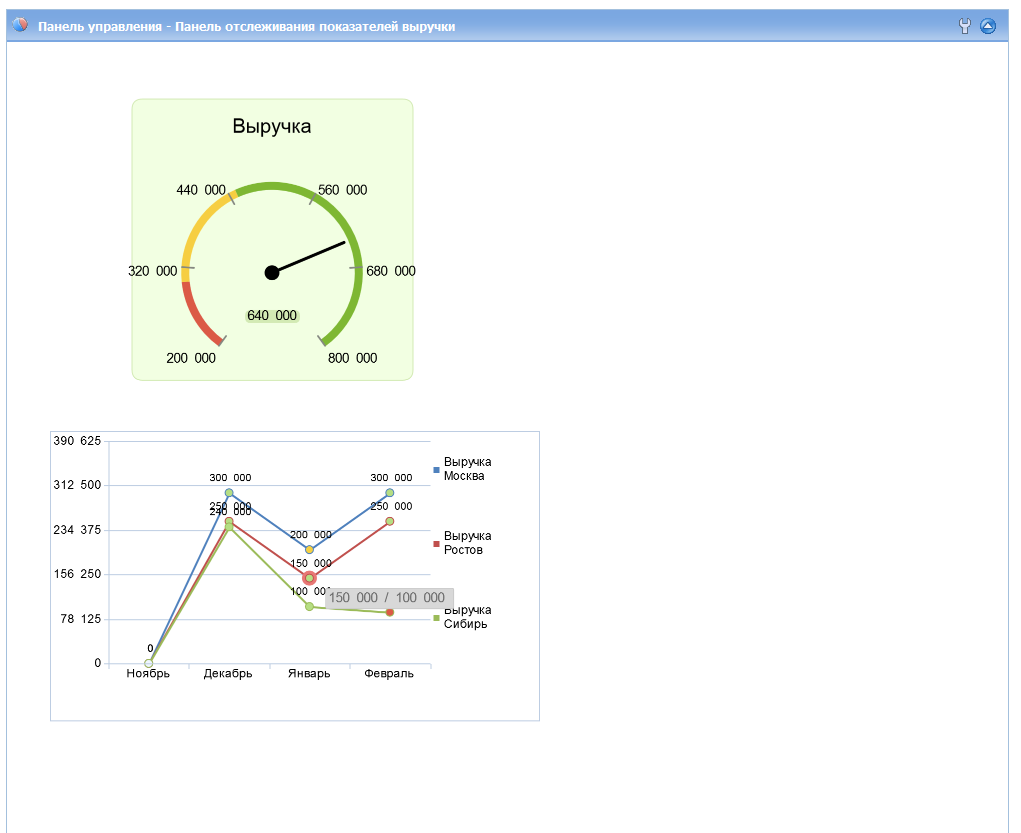Image resolution: width=1021 pixels, height=833 pixels.
Task: Click the yellow January 200 000 data point
Action: pos(309,549)
